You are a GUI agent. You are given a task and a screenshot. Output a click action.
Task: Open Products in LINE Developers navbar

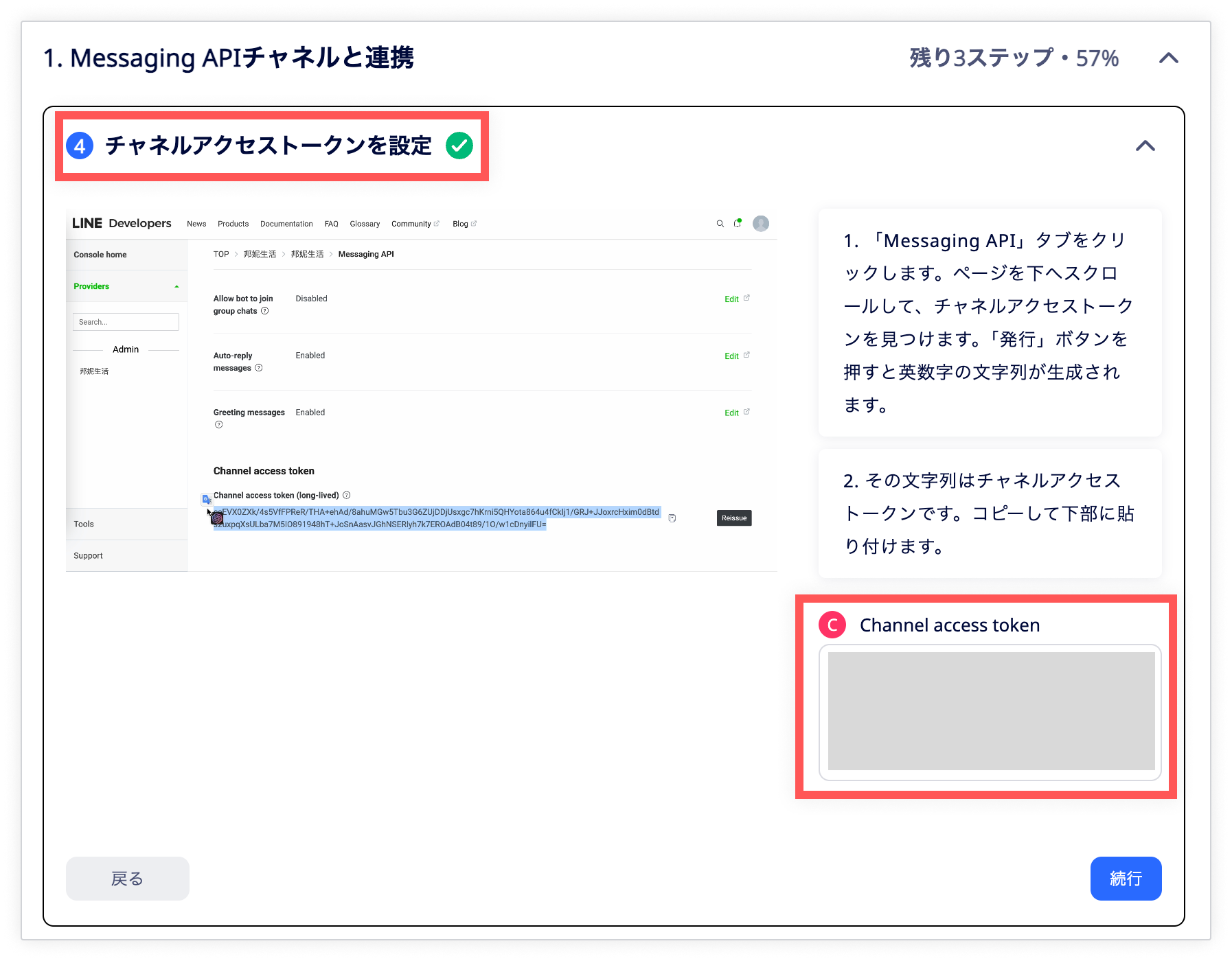coord(233,224)
